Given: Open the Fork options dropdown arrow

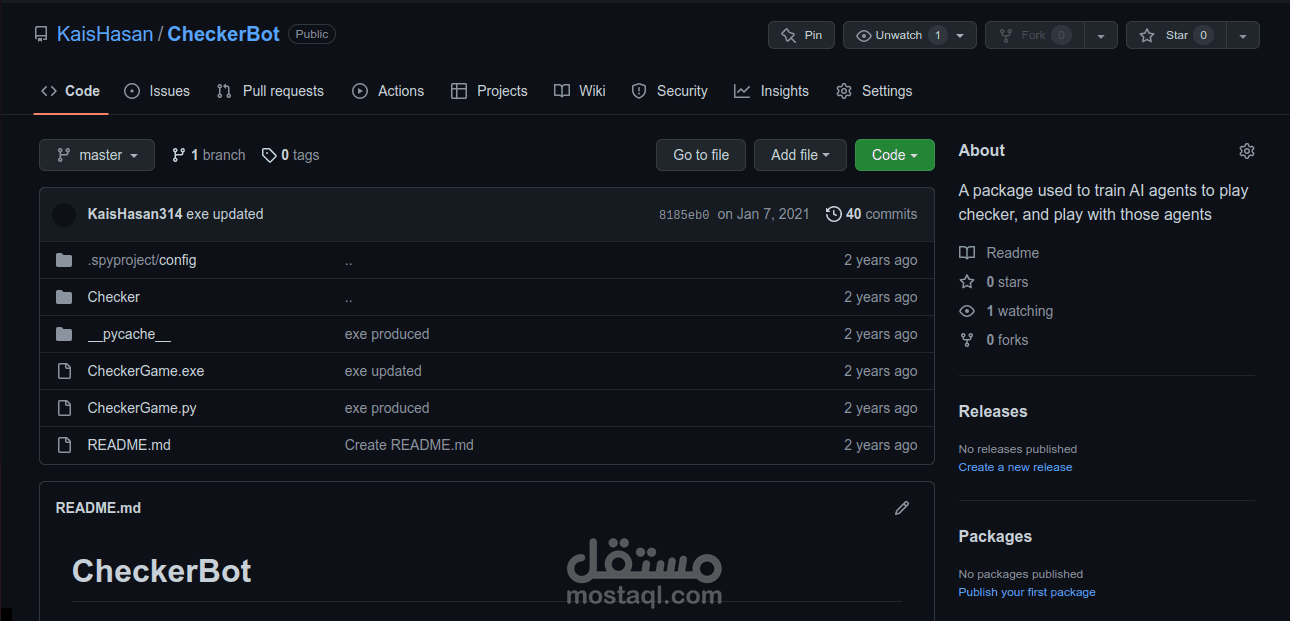Looking at the screenshot, I should pyautogui.click(x=1101, y=35).
